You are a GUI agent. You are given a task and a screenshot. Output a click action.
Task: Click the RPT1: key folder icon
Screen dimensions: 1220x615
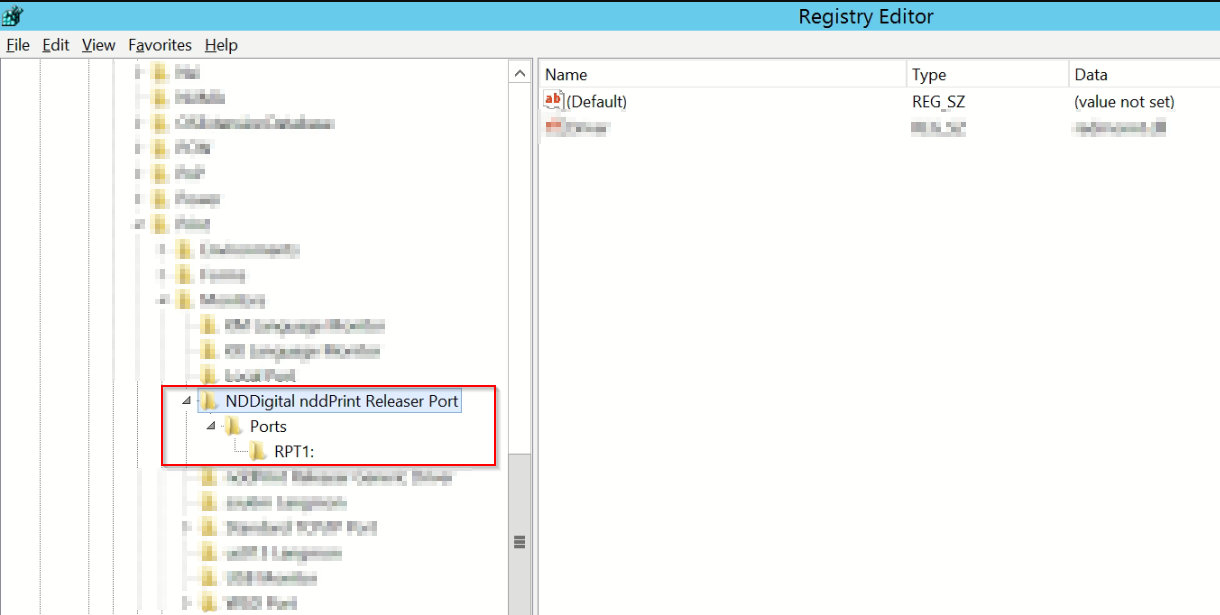point(256,451)
